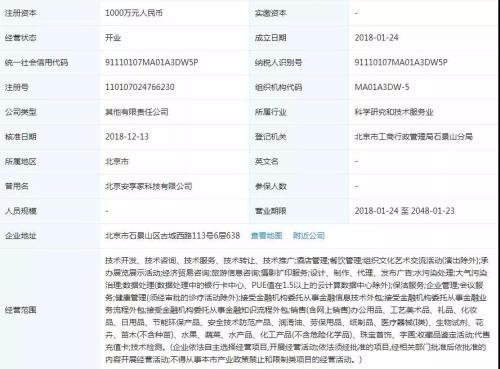The image size is (500, 369).
Task: Click the 曾用名 label
Action: pyautogui.click(x=17, y=186)
